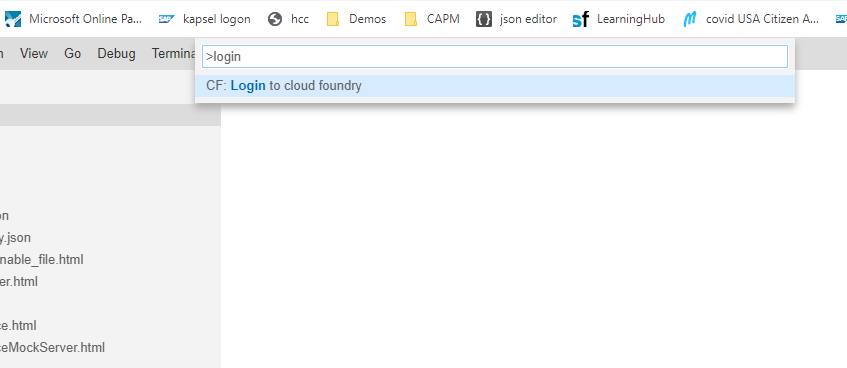
Task: Open the Terminal menu
Action: (173, 53)
